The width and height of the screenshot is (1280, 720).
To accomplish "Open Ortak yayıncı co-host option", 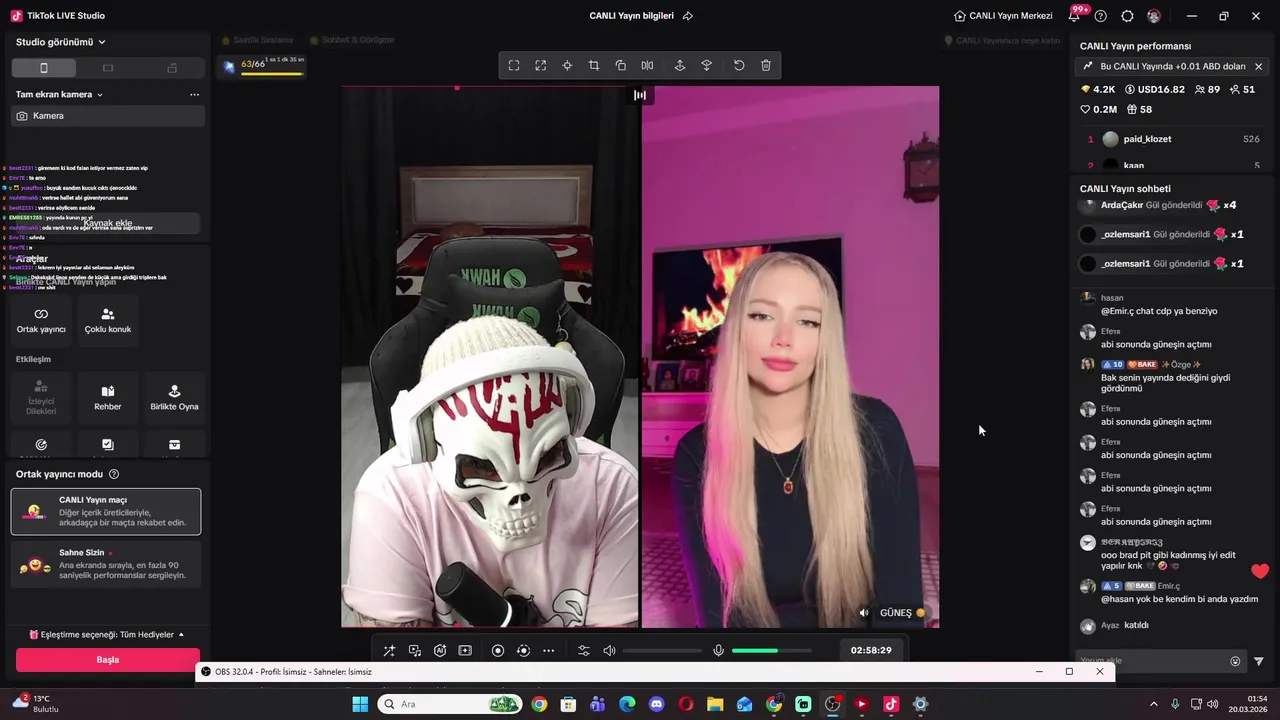I will [41, 320].
